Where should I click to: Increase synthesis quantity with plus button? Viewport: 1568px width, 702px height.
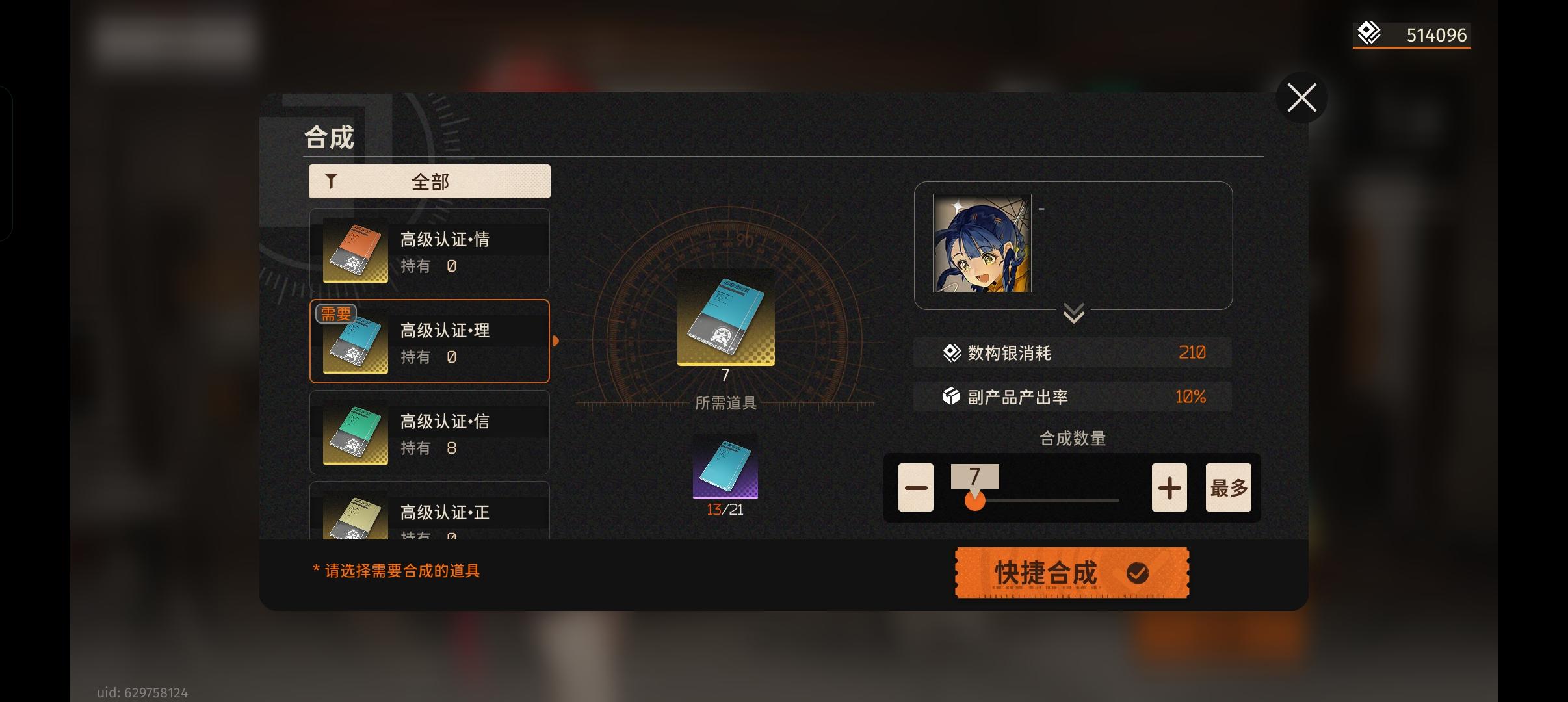point(1169,487)
